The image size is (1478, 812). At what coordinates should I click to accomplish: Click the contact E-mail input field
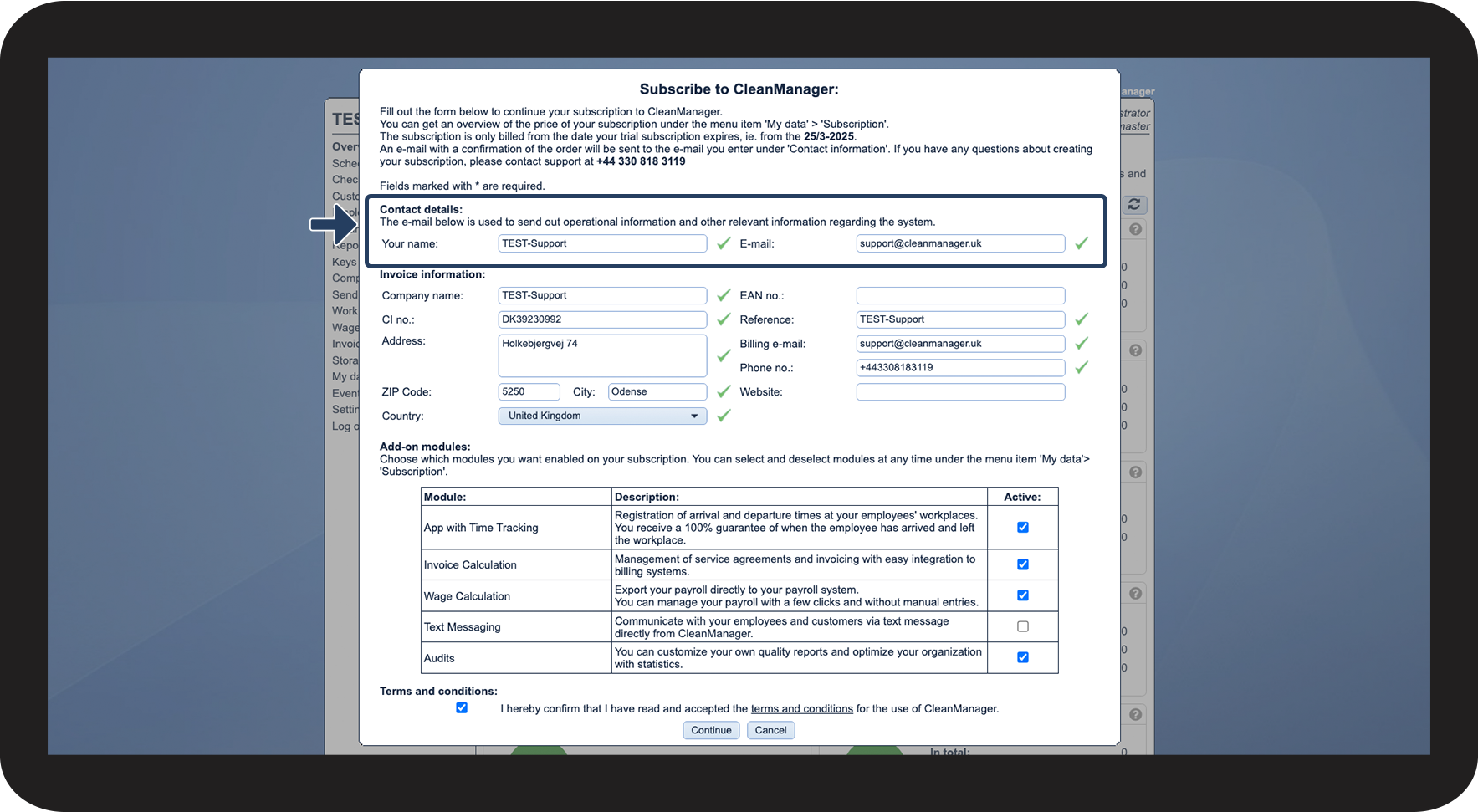point(960,243)
